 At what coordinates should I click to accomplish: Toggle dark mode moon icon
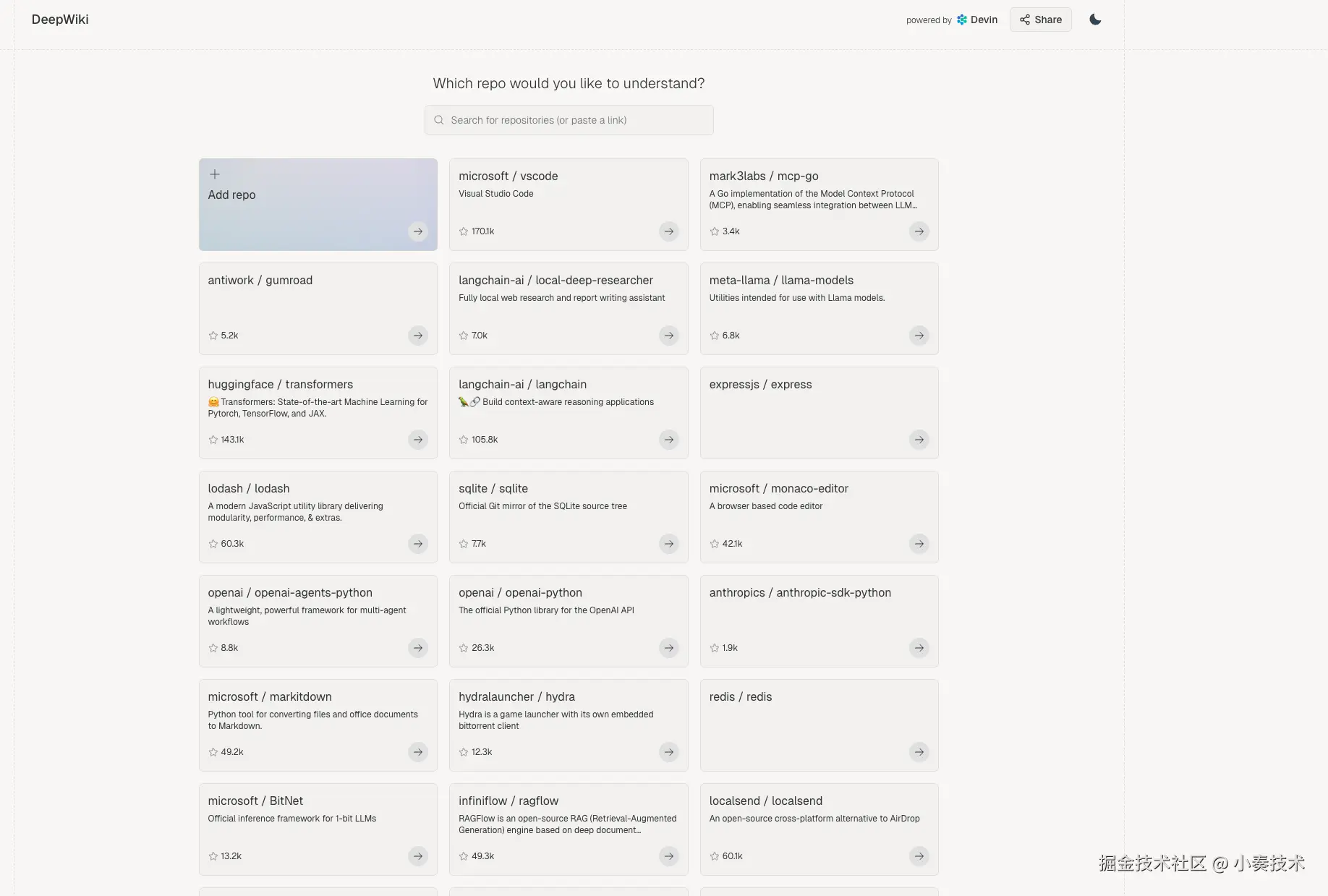pyautogui.click(x=1095, y=20)
